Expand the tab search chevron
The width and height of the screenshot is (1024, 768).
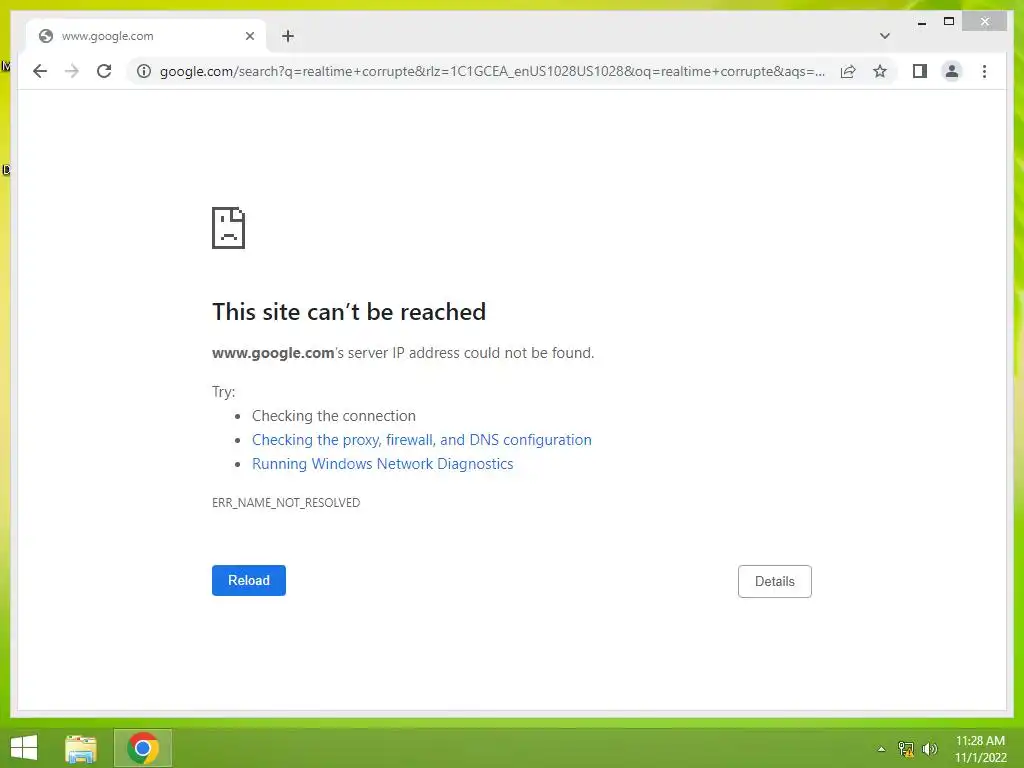(x=884, y=36)
